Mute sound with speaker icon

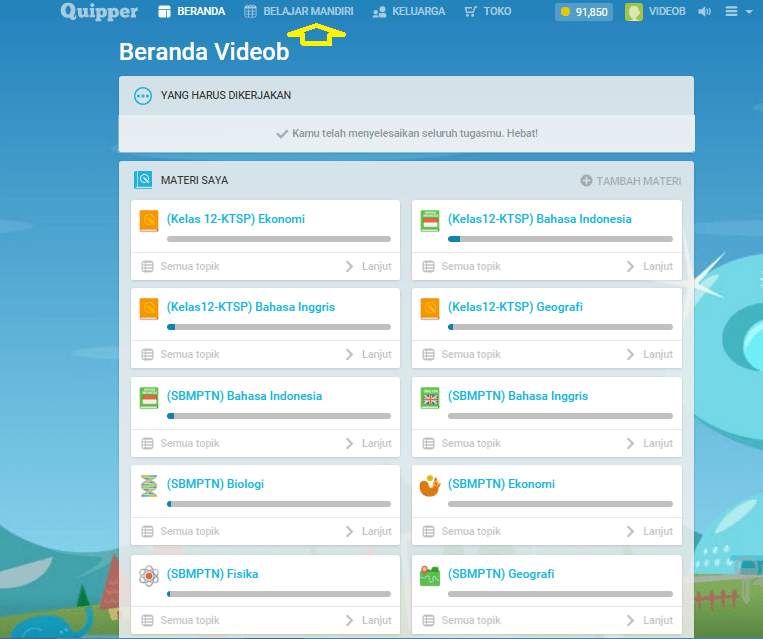coord(704,11)
